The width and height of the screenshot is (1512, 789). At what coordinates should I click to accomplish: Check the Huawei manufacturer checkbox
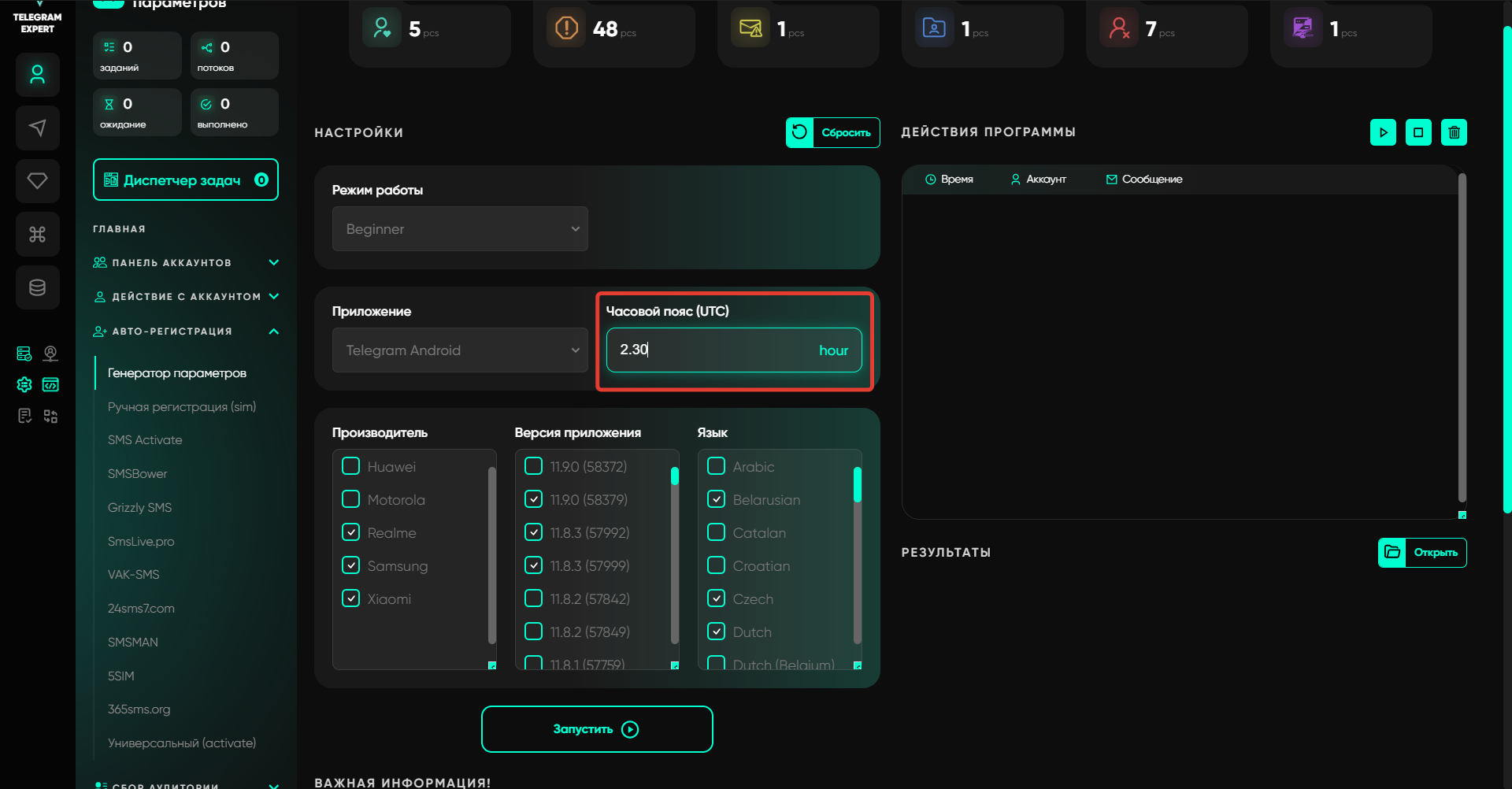click(351, 466)
